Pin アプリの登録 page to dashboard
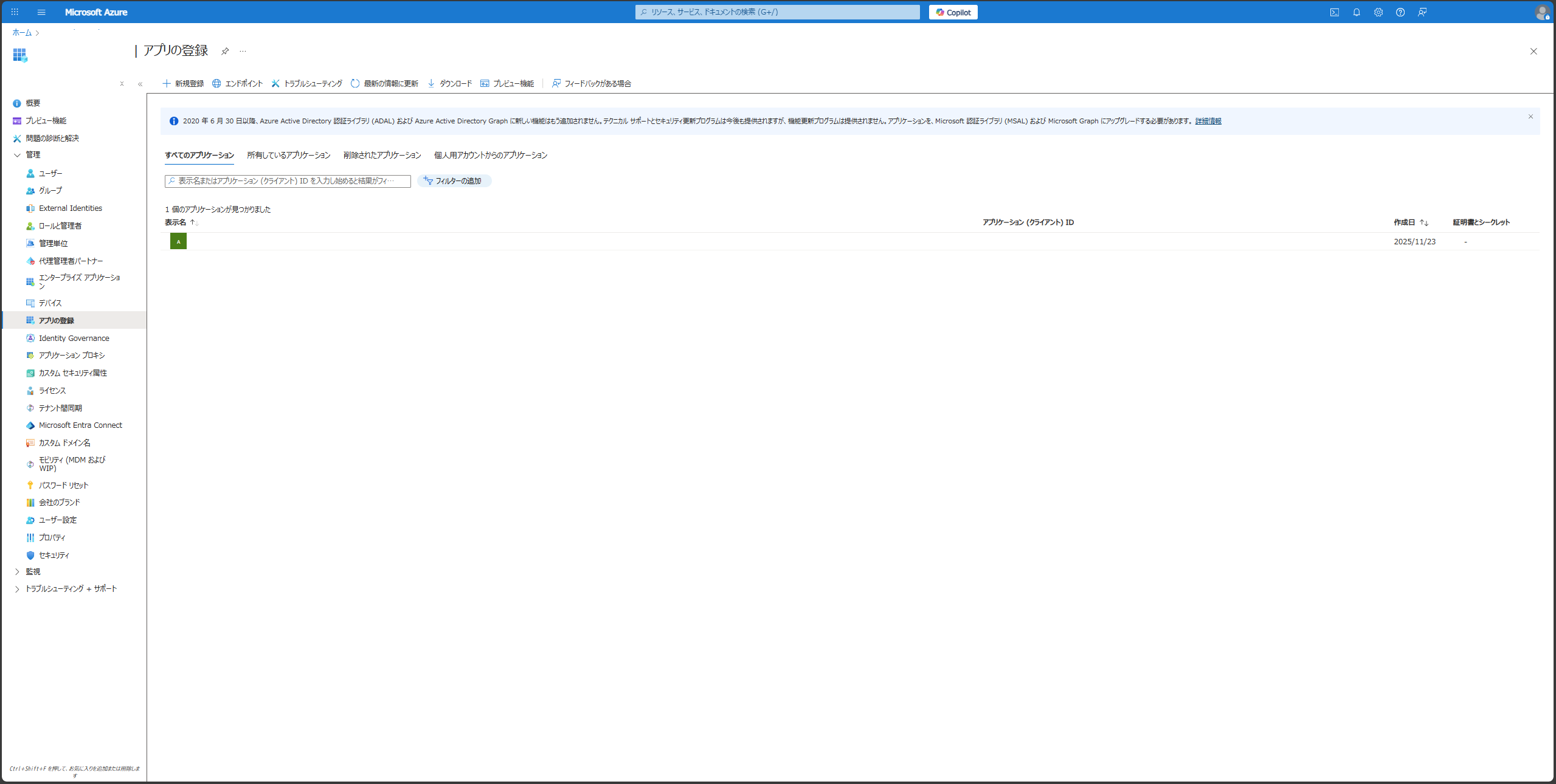The image size is (1556, 784). 225,51
